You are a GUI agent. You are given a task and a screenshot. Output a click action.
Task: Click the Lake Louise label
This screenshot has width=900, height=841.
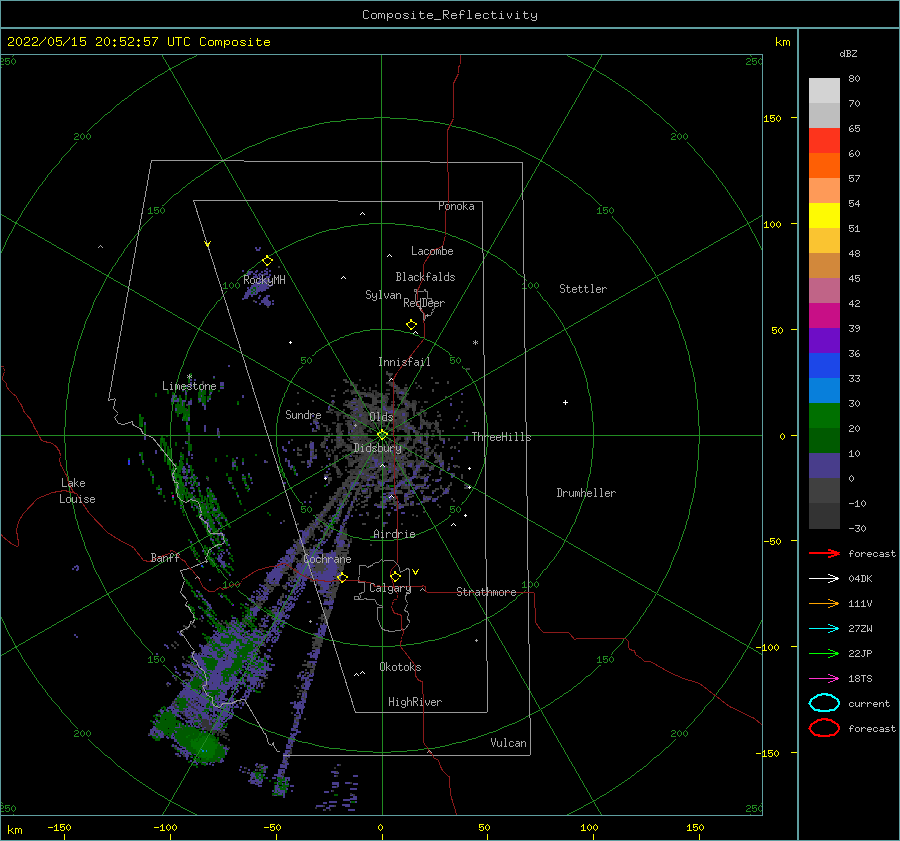(x=77, y=491)
